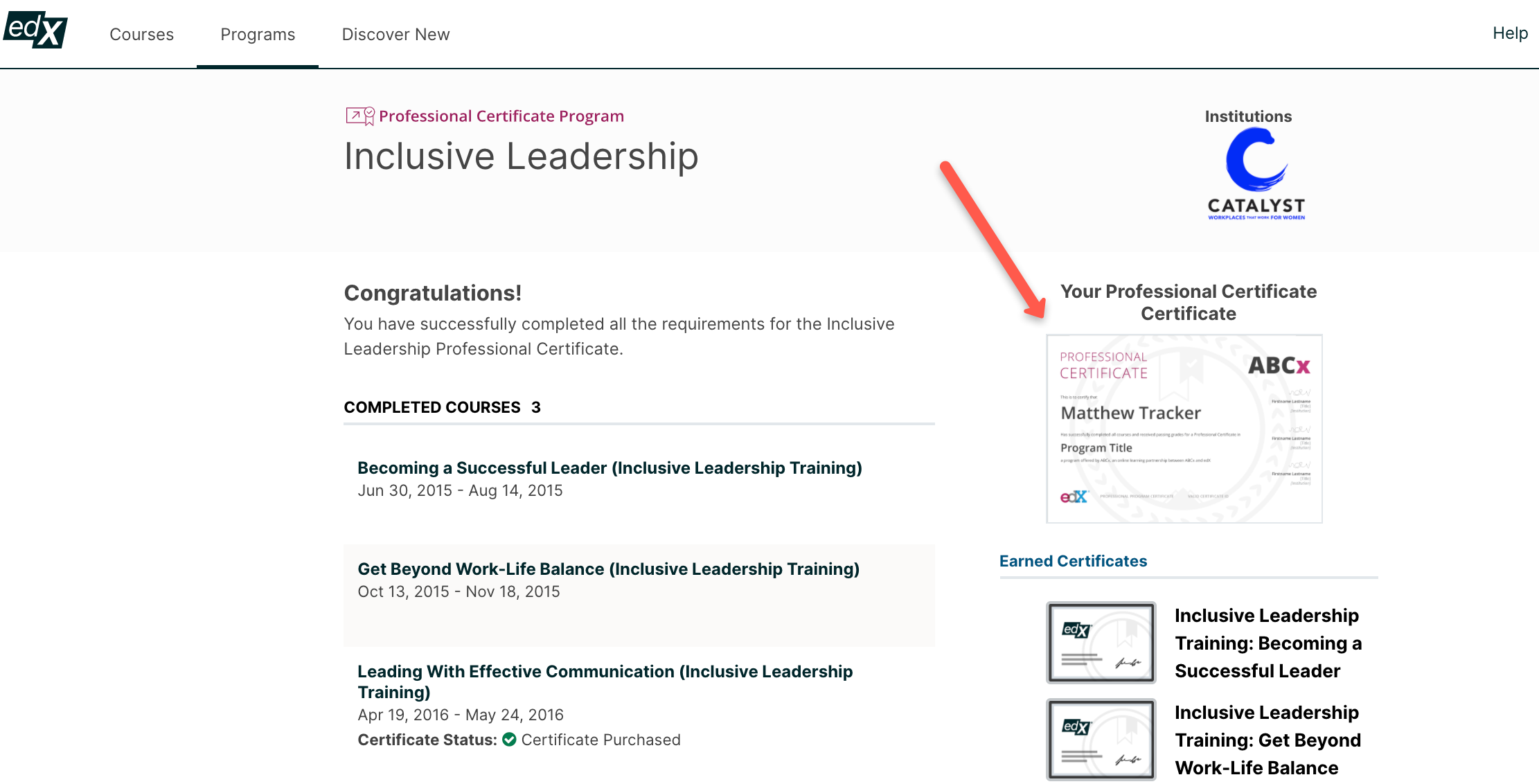The width and height of the screenshot is (1539, 784).
Task: Click the Inclusive Leadership program title
Action: pos(521,157)
